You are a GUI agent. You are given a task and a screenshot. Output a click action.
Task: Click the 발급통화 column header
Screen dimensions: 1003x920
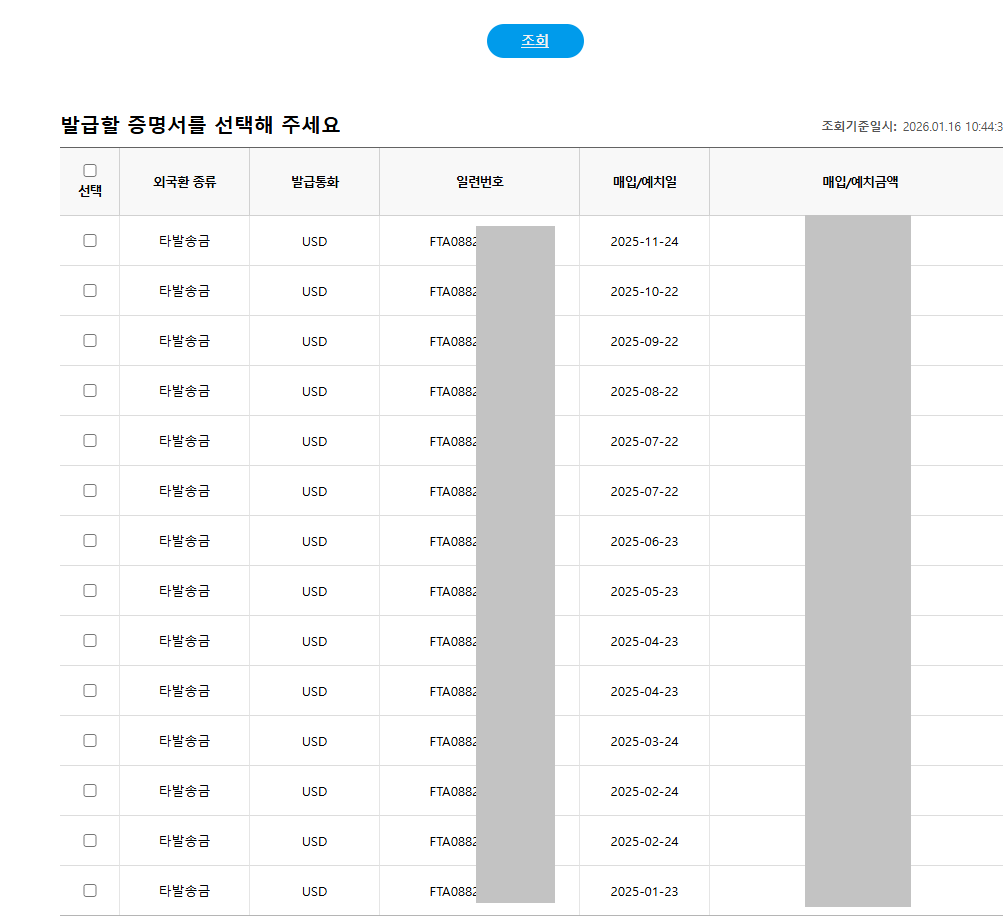tap(314, 182)
